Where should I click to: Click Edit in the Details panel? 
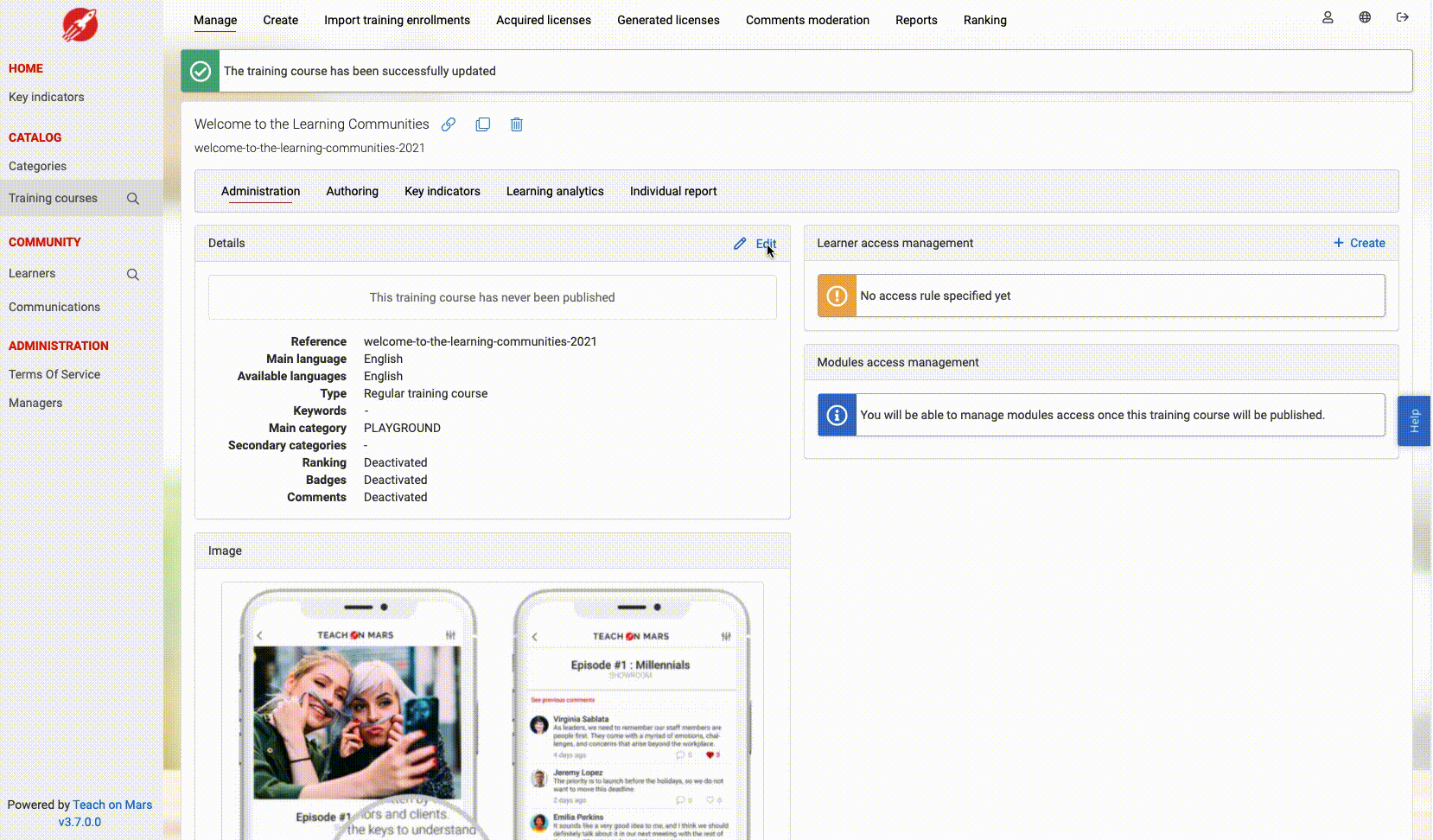(766, 244)
